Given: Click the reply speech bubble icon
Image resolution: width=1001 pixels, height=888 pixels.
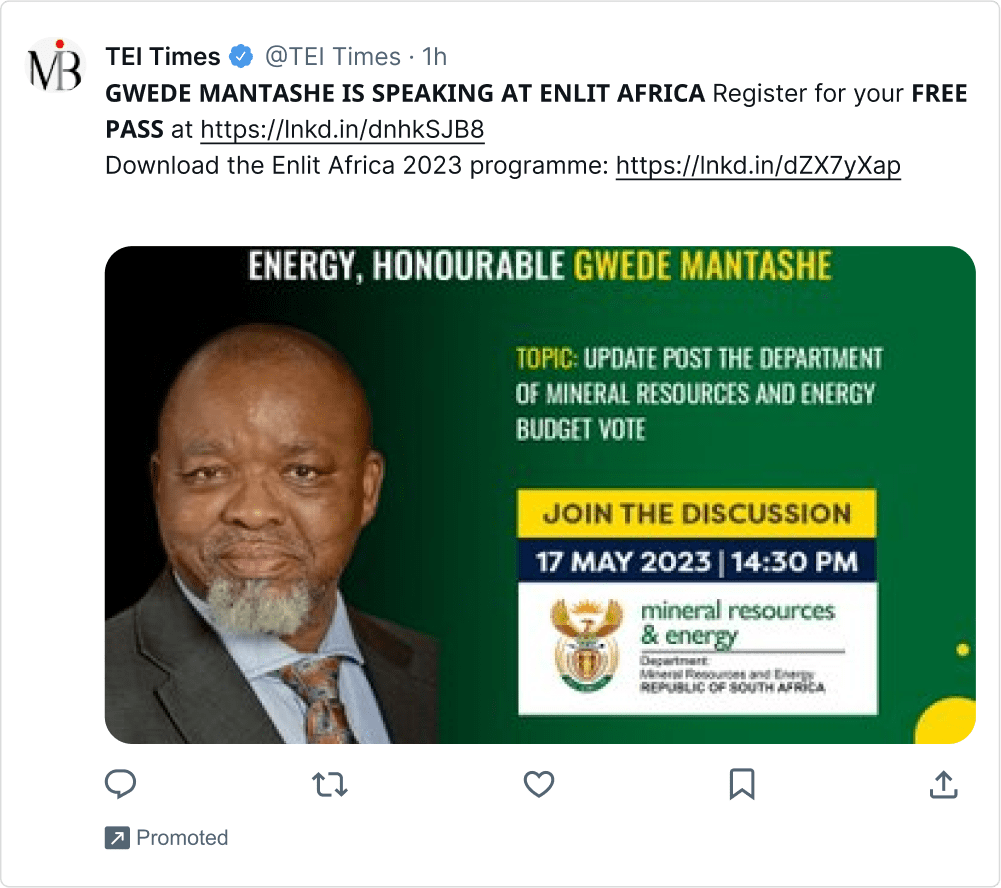Looking at the screenshot, I should (121, 784).
